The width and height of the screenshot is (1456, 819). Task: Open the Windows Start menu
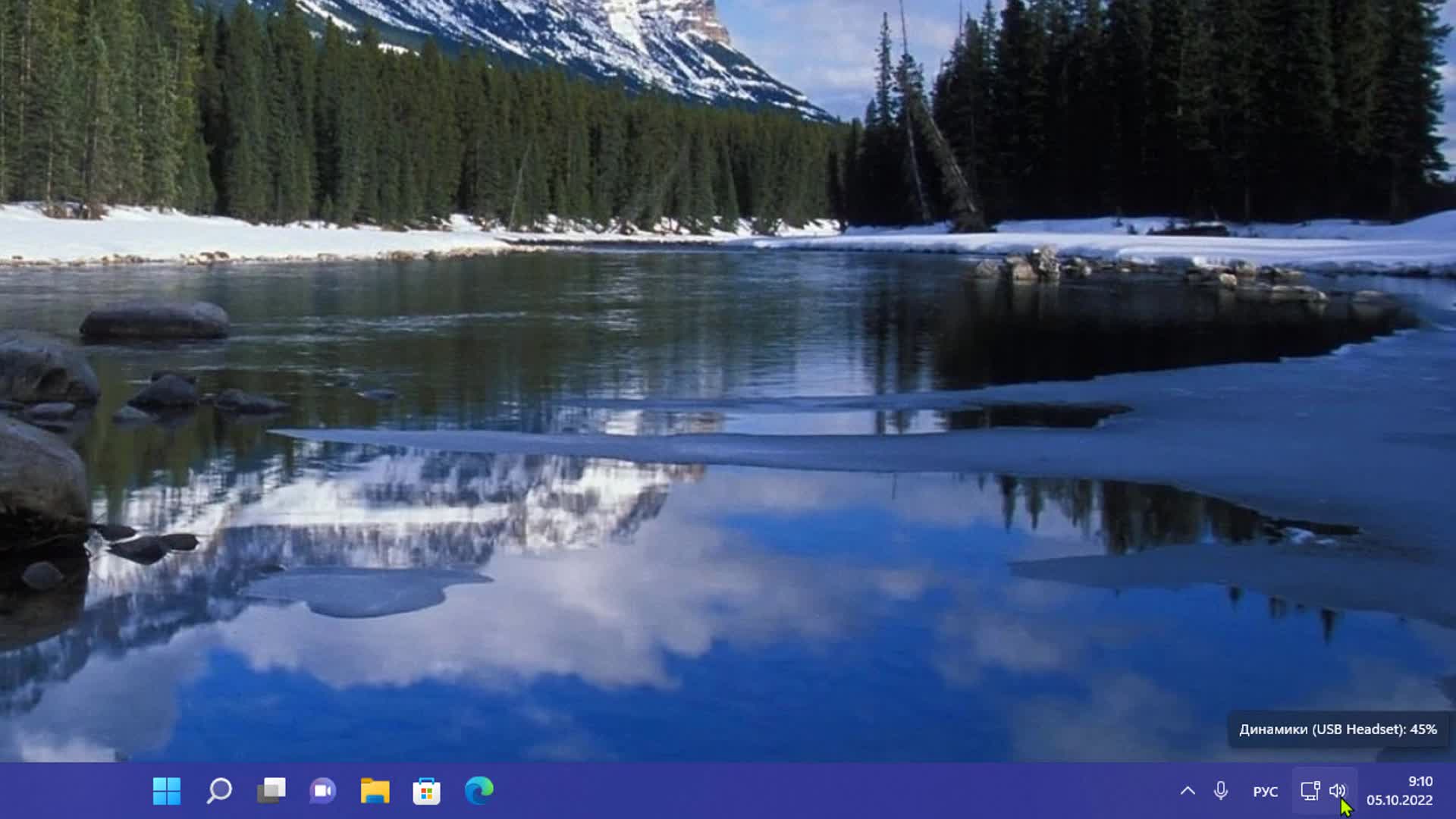[x=167, y=791]
